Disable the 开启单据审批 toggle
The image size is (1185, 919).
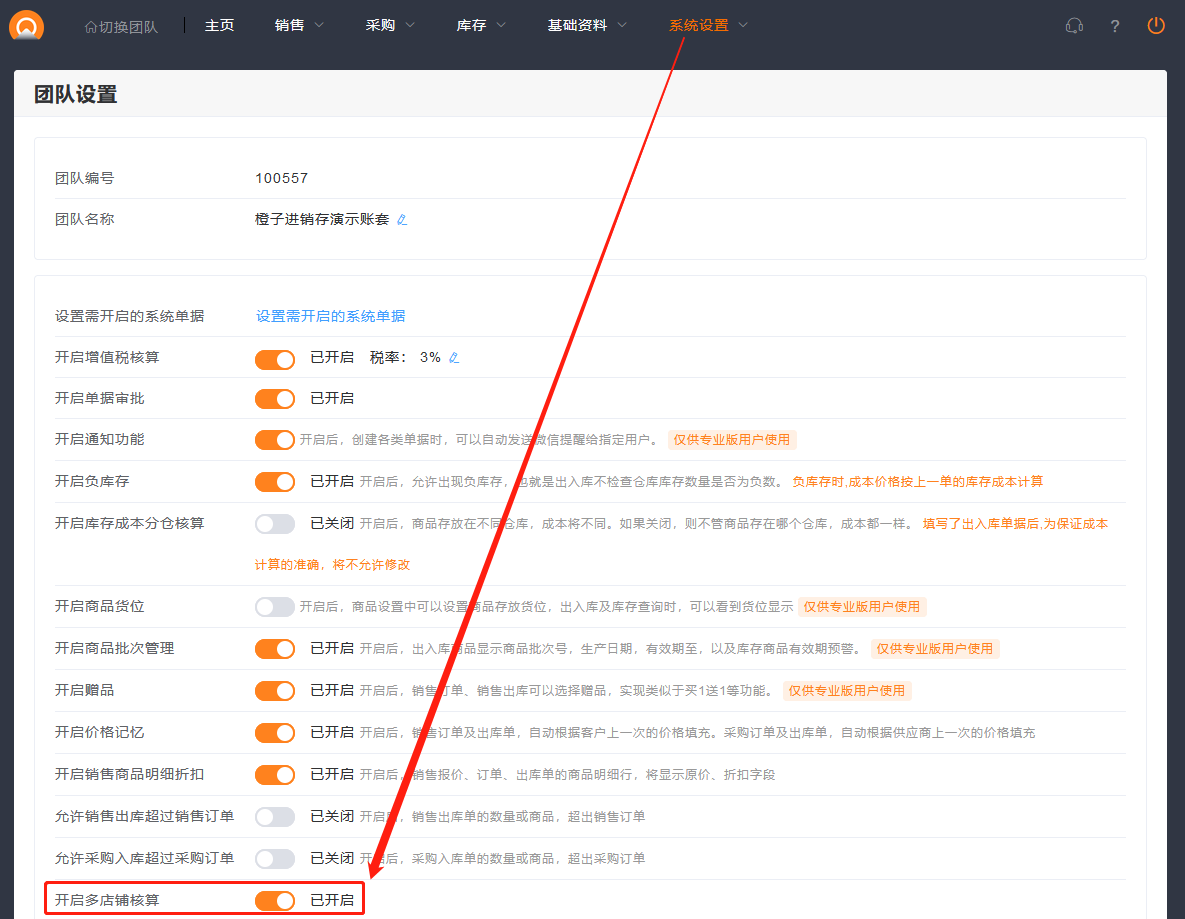275,399
